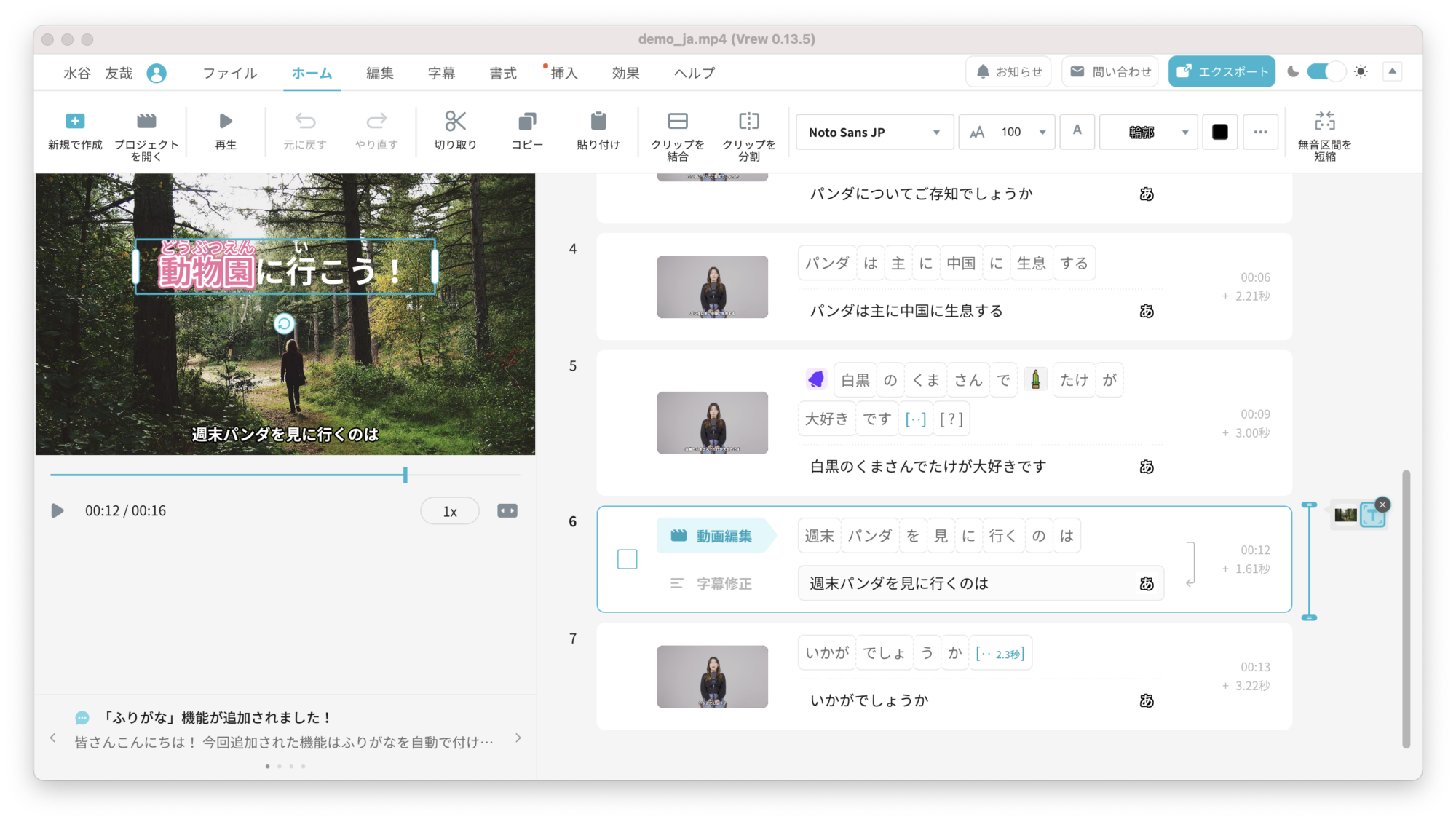Open the outline style (輪郭) dropdown

[1148, 133]
